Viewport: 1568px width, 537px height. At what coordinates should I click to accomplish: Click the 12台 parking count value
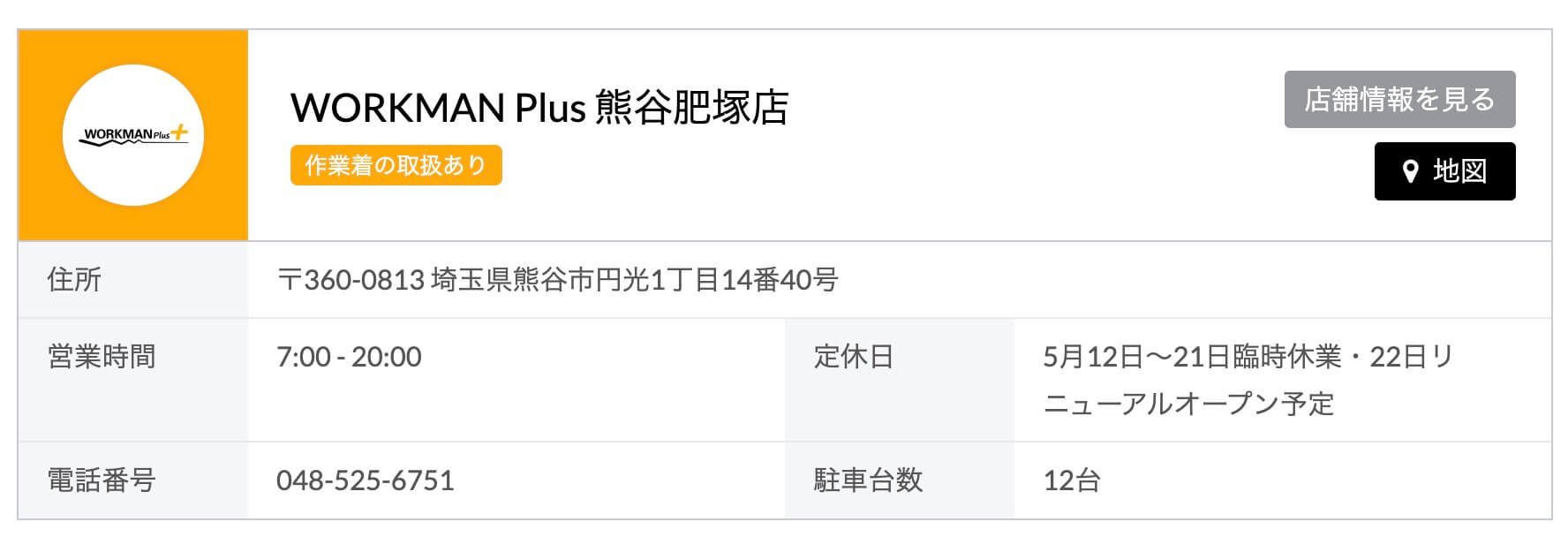1071,480
